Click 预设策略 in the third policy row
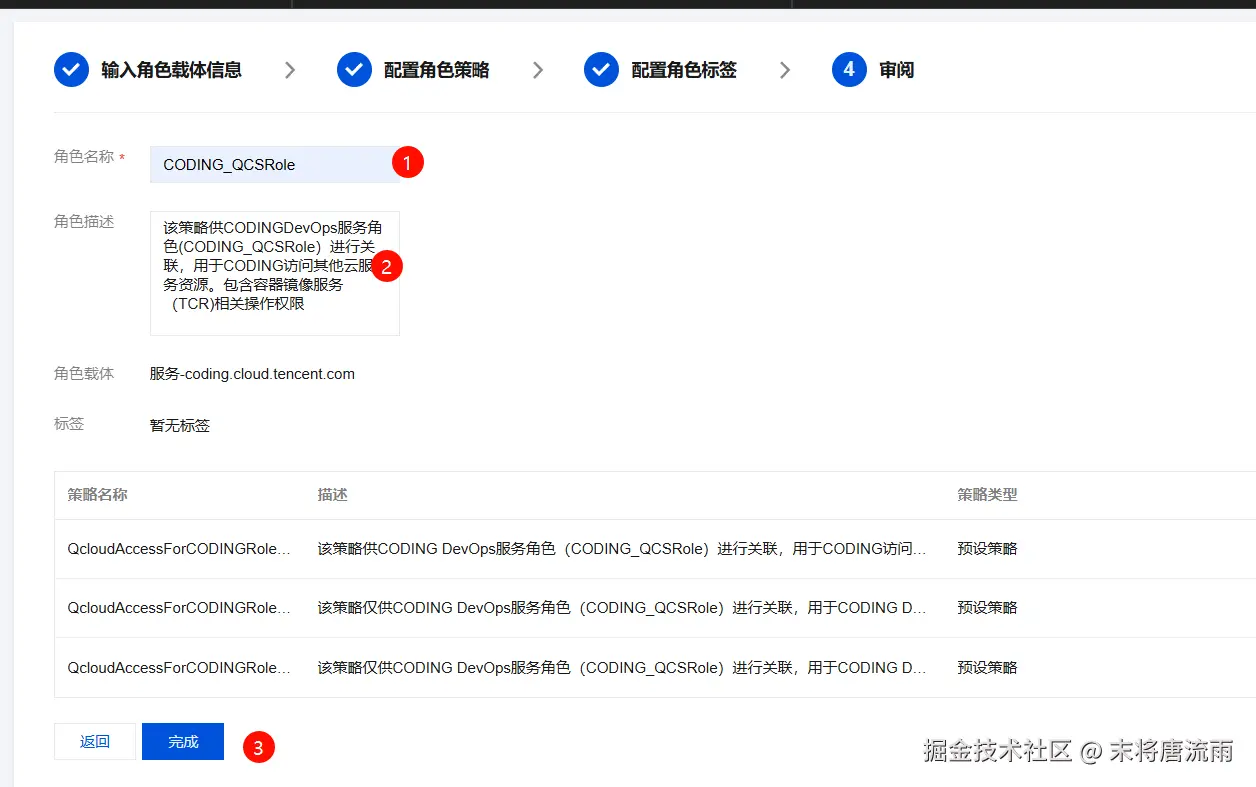 tap(987, 668)
